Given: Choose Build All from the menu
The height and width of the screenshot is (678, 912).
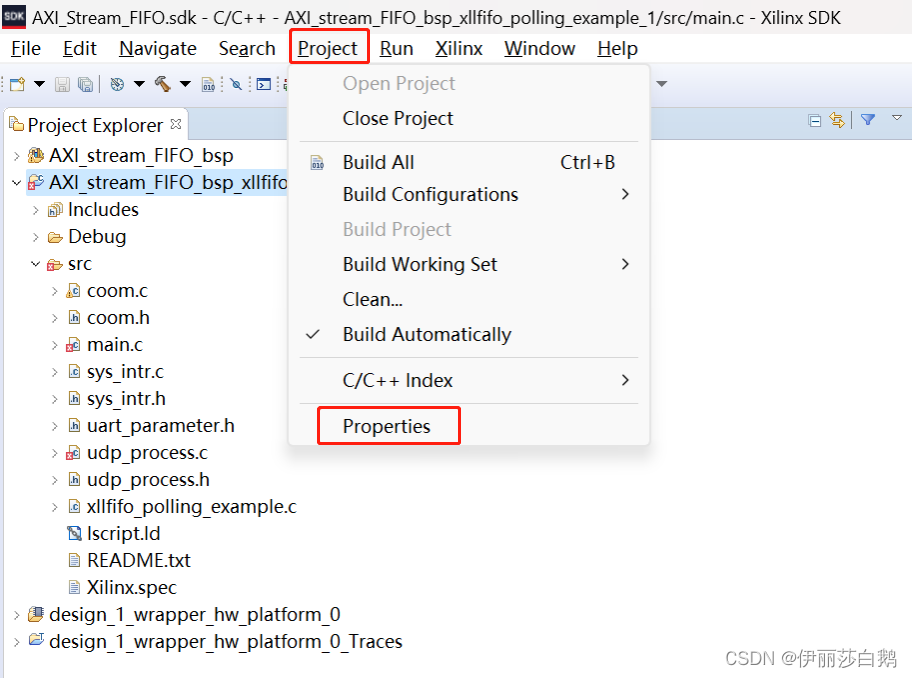Looking at the screenshot, I should click(378, 161).
